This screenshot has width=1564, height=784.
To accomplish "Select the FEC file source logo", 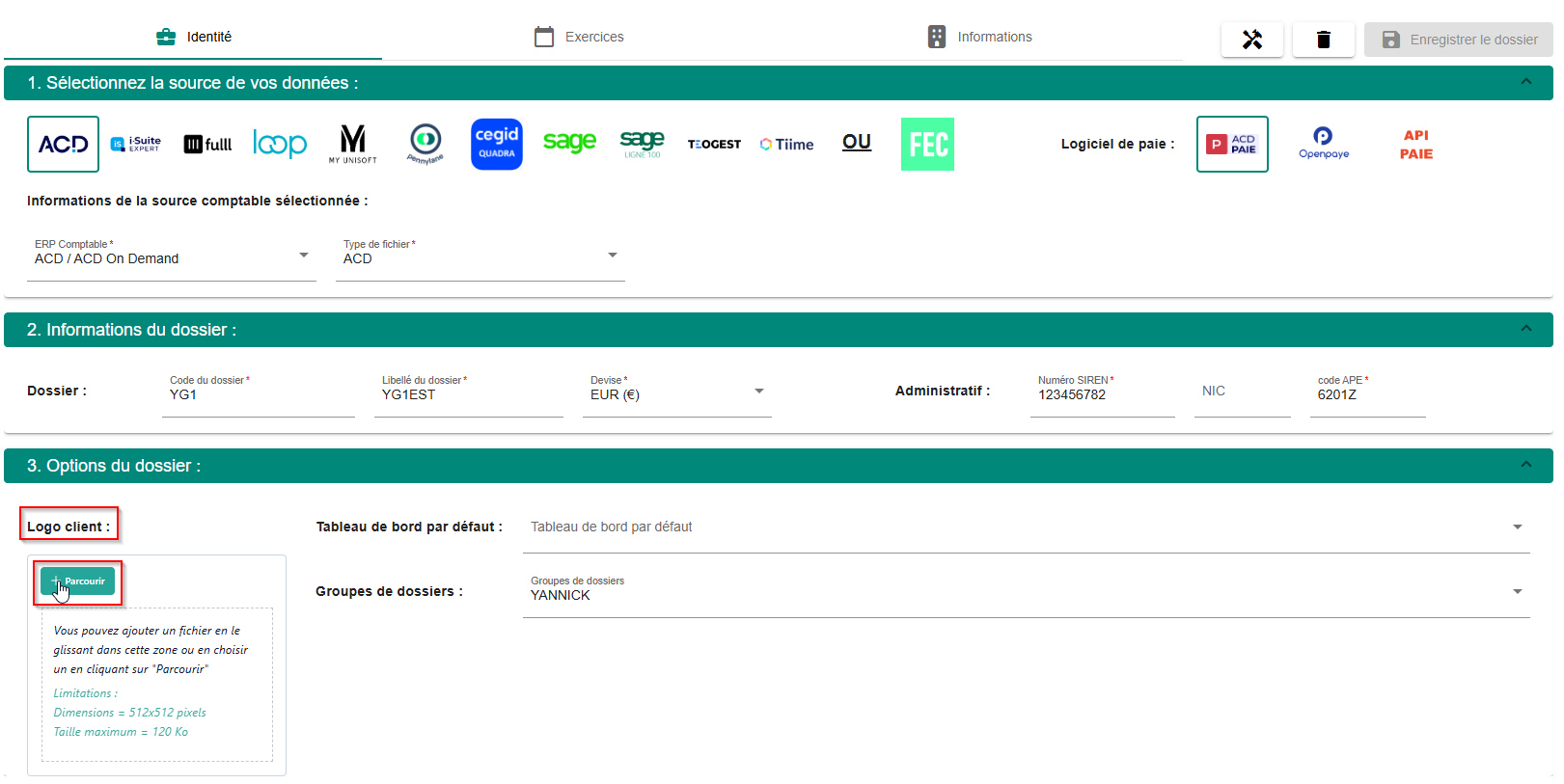I will (927, 144).
